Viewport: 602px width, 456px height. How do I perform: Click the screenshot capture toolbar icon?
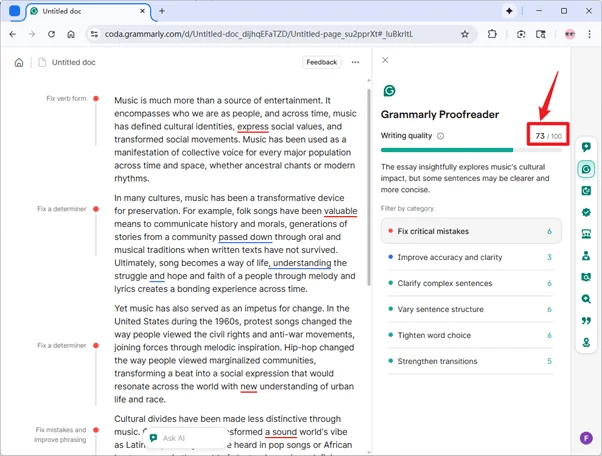(521, 34)
